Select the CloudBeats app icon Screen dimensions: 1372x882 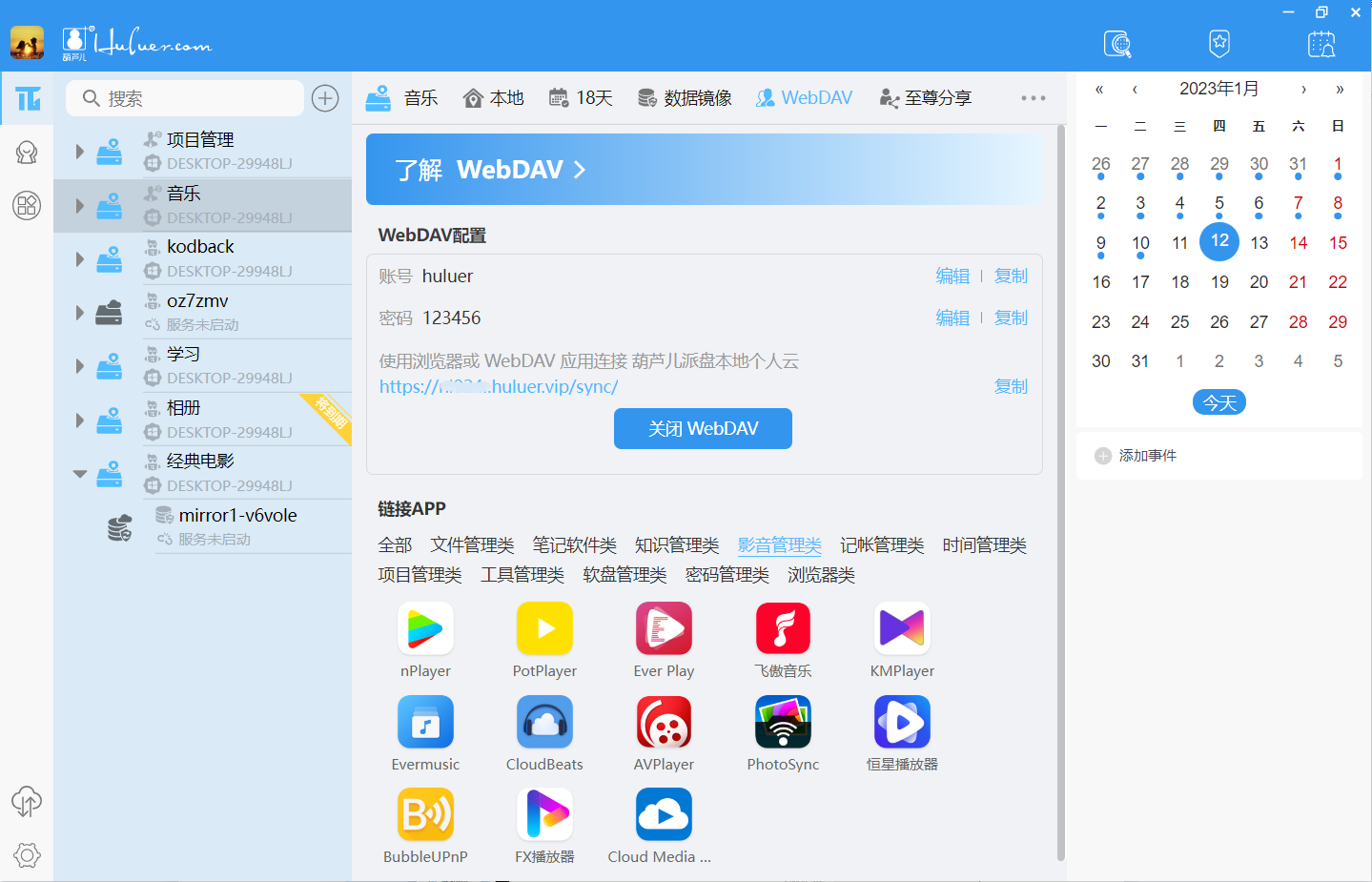(544, 722)
